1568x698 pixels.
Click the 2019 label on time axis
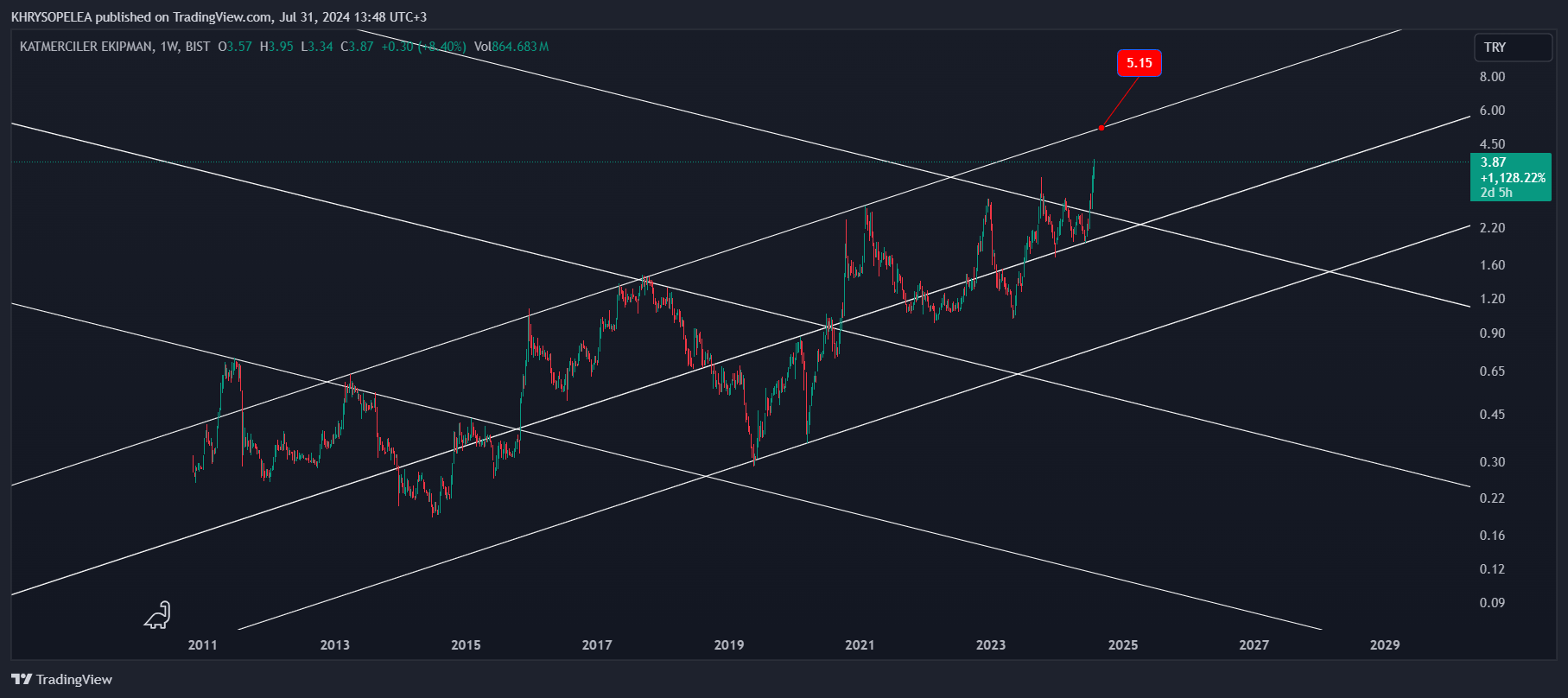[729, 645]
